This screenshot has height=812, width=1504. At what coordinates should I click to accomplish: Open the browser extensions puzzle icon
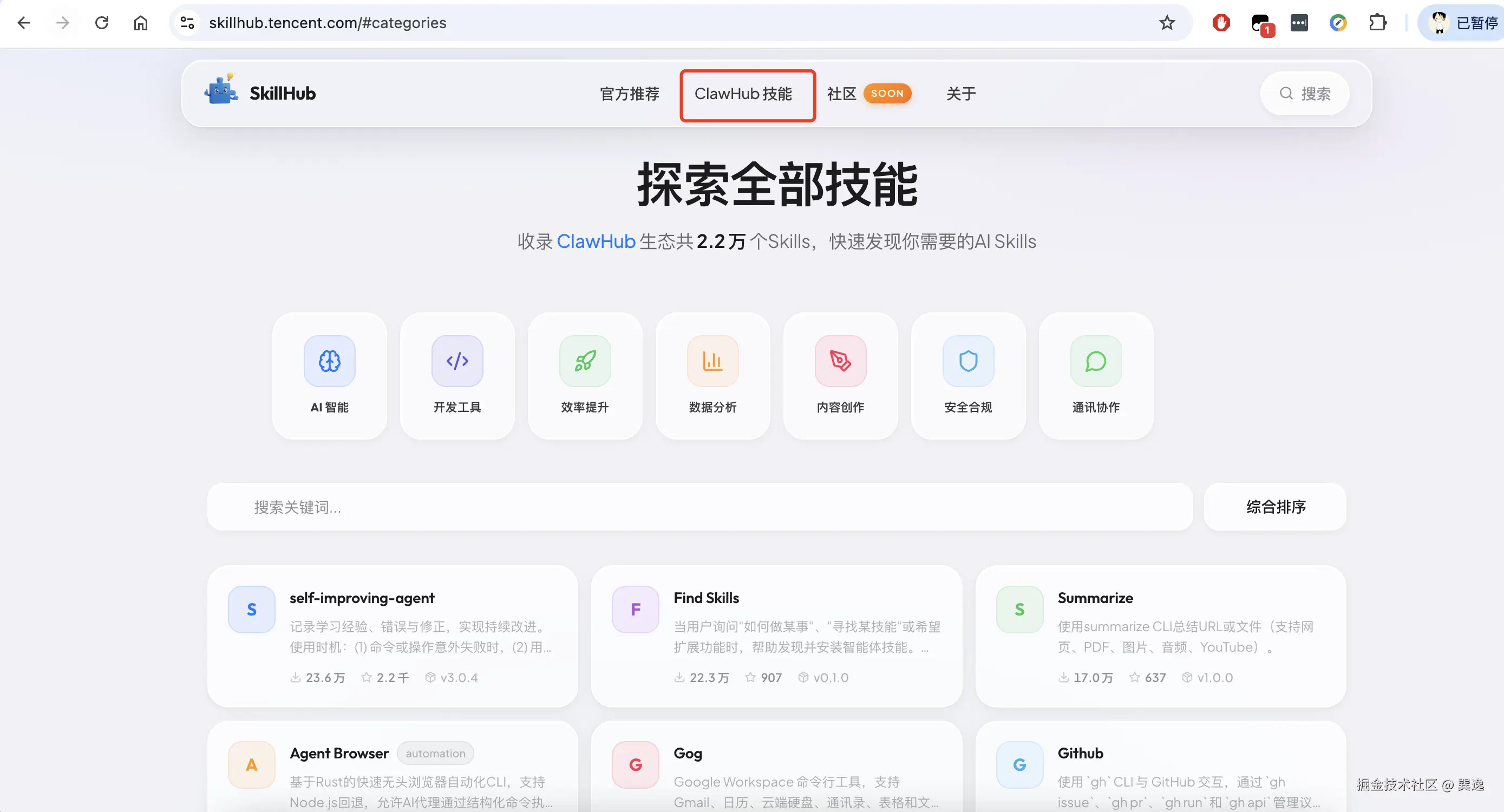1377,23
